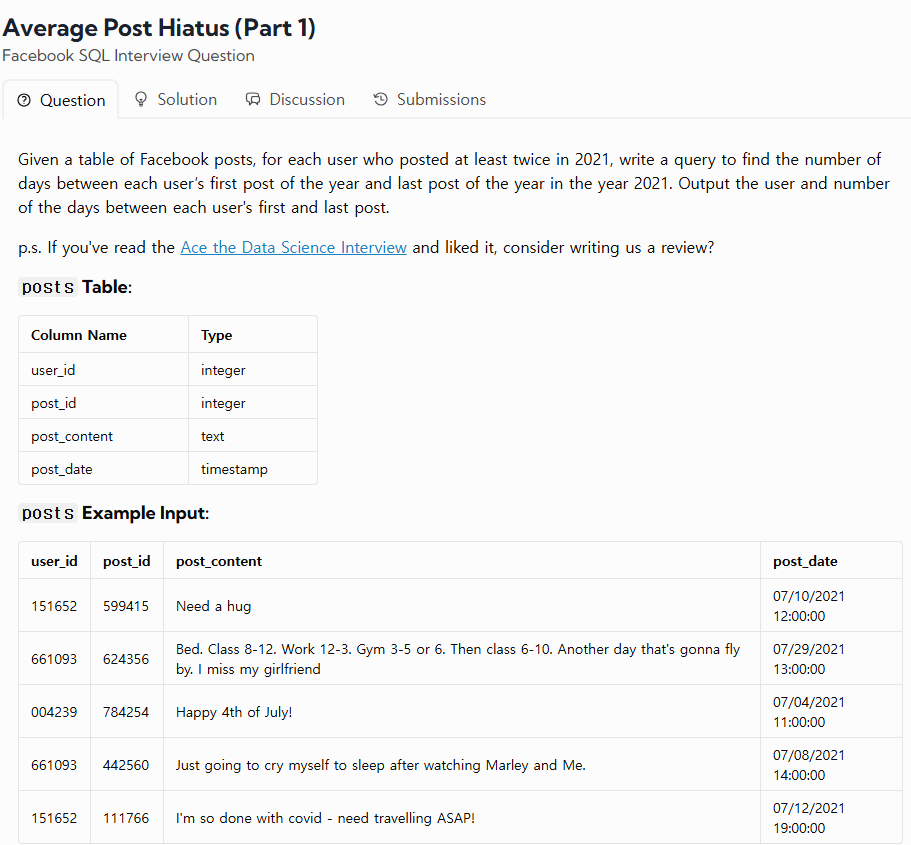Image resolution: width=911 pixels, height=845 pixels.
Task: Click the post_date header in example input
Action: pos(831,561)
